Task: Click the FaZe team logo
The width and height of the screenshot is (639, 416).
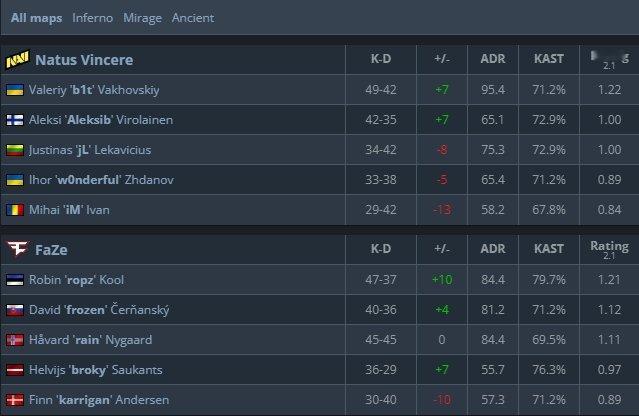Action: click(x=18, y=249)
